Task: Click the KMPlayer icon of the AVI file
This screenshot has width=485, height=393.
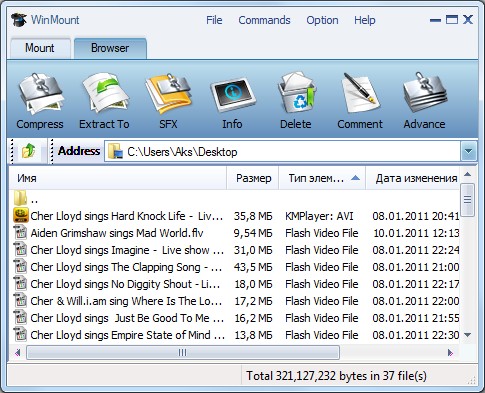Action: point(21,215)
